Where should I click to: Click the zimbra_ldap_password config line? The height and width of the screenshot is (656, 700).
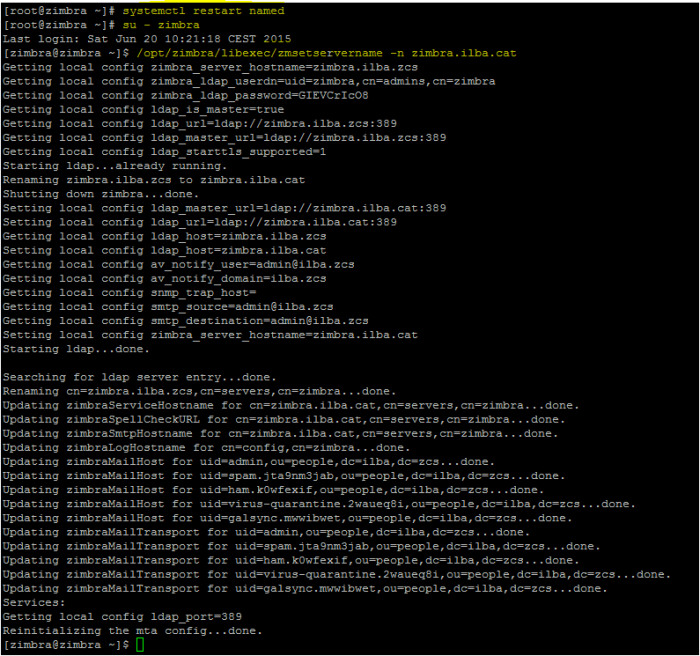point(186,96)
